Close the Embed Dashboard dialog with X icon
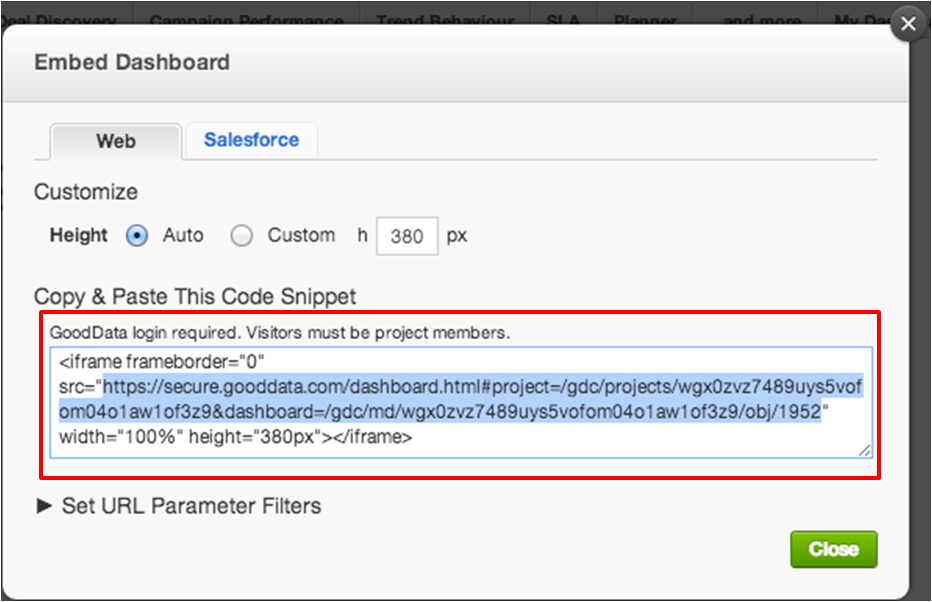This screenshot has width=932, height=602. tap(908, 23)
